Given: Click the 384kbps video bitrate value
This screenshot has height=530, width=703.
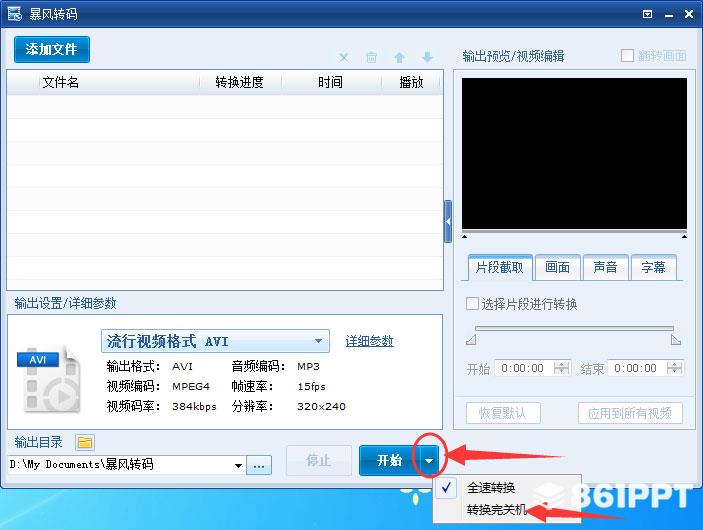Looking at the screenshot, I should 195,406.
